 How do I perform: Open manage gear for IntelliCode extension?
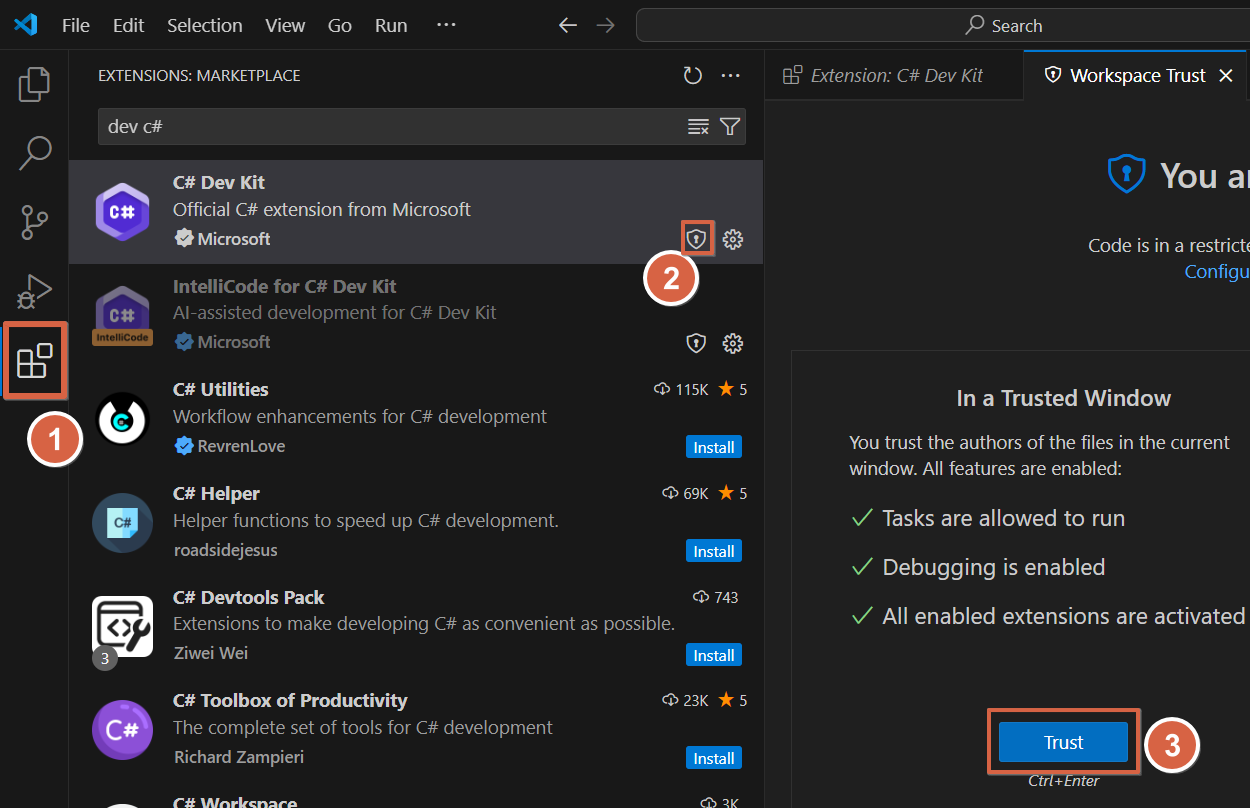pyautogui.click(x=733, y=343)
